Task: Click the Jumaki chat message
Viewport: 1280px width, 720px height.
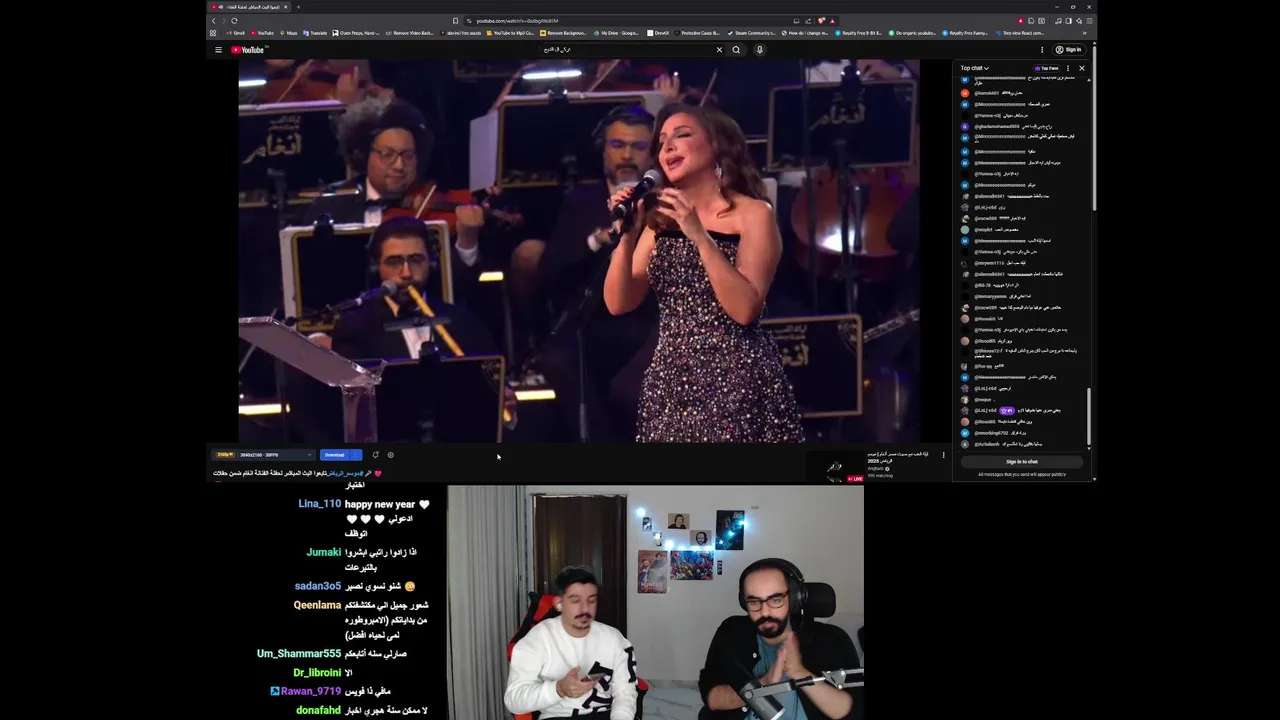Action: 362,559
